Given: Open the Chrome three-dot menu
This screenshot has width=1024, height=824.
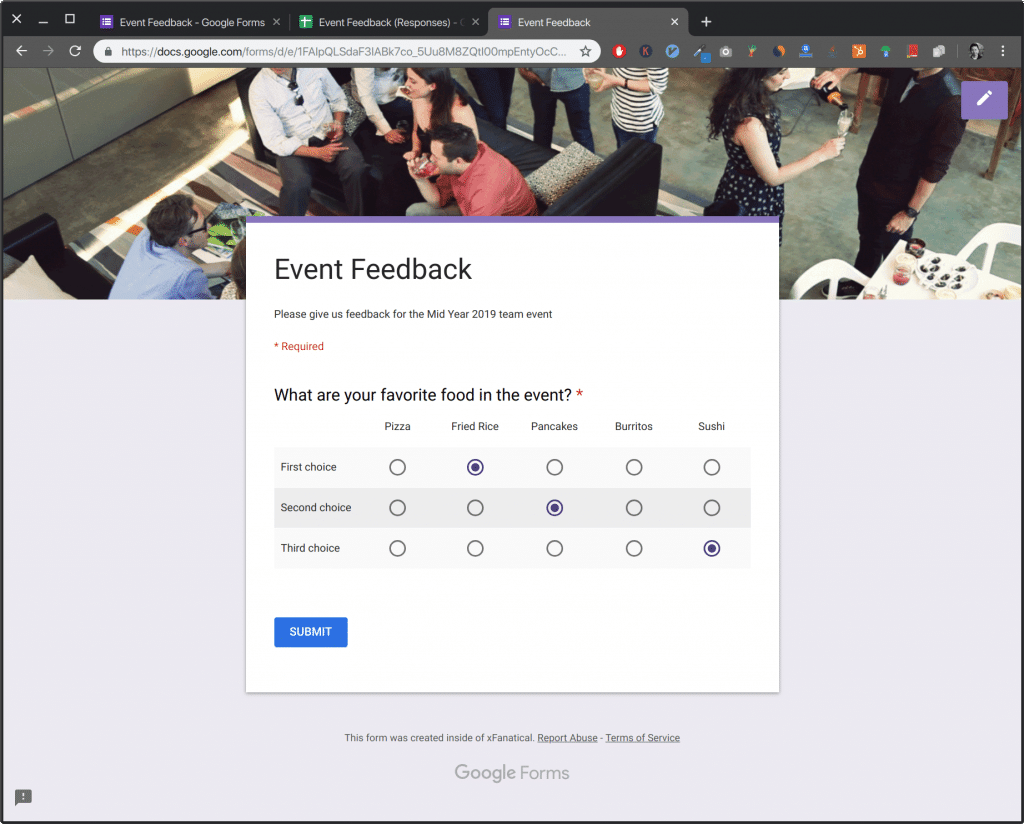Looking at the screenshot, I should [x=1004, y=51].
